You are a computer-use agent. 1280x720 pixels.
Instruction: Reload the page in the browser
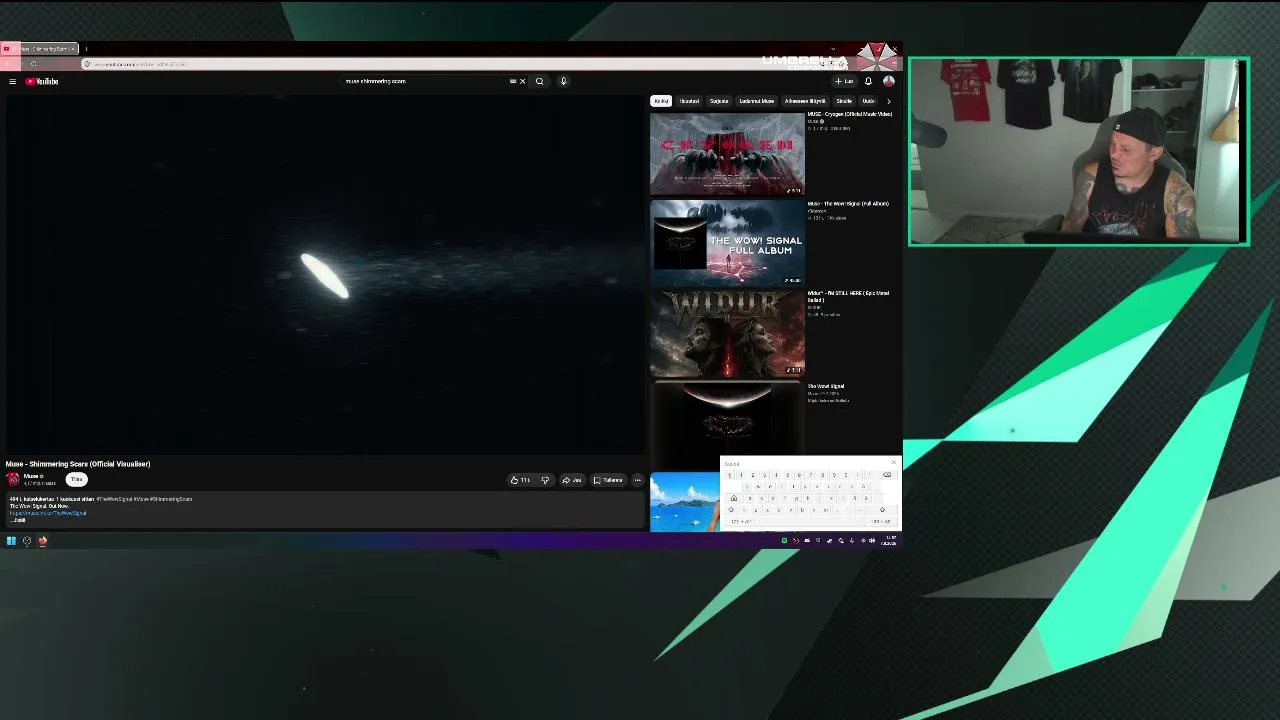[33, 64]
